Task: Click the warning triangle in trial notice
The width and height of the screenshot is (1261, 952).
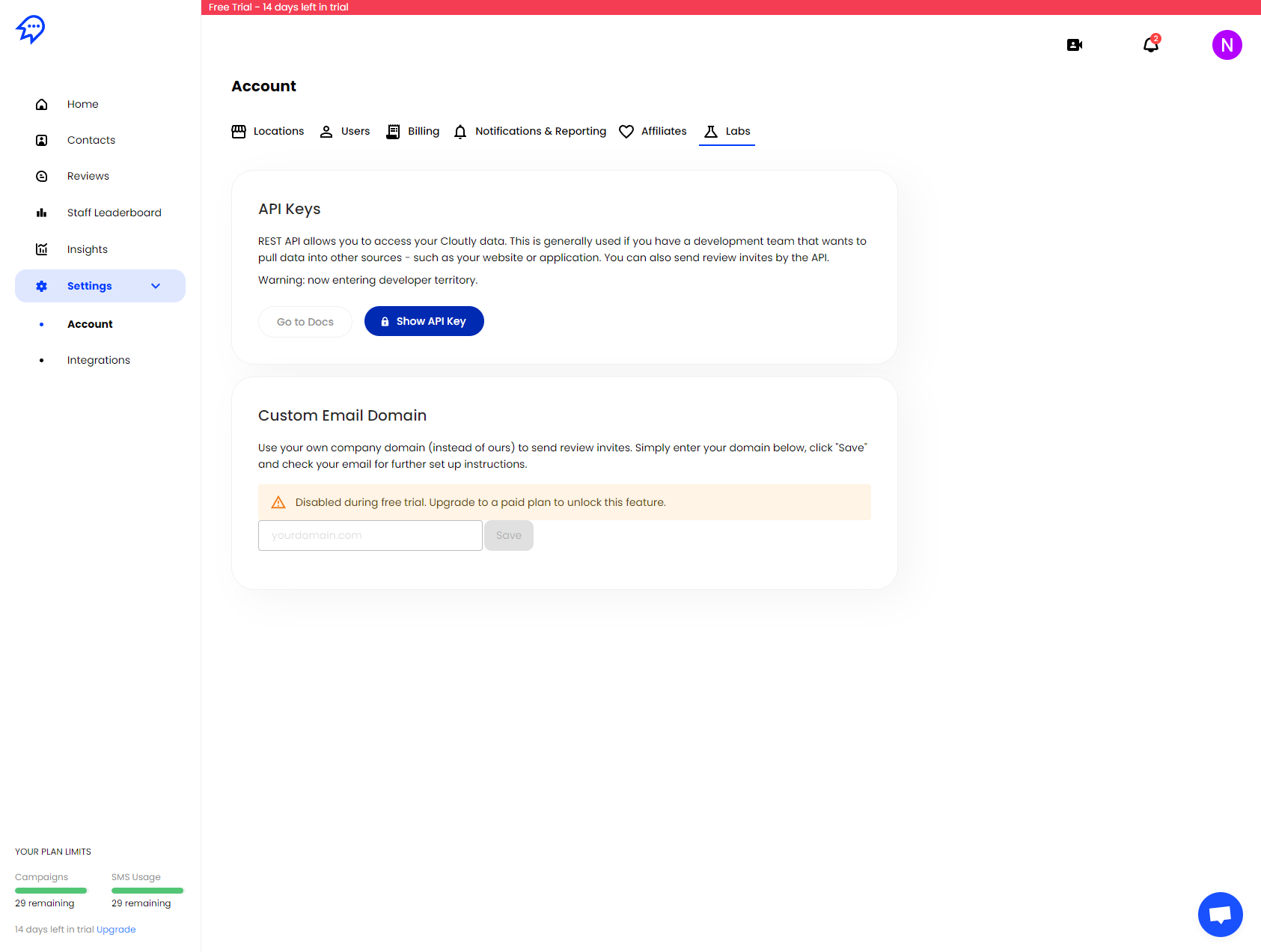Action: pyautogui.click(x=278, y=502)
